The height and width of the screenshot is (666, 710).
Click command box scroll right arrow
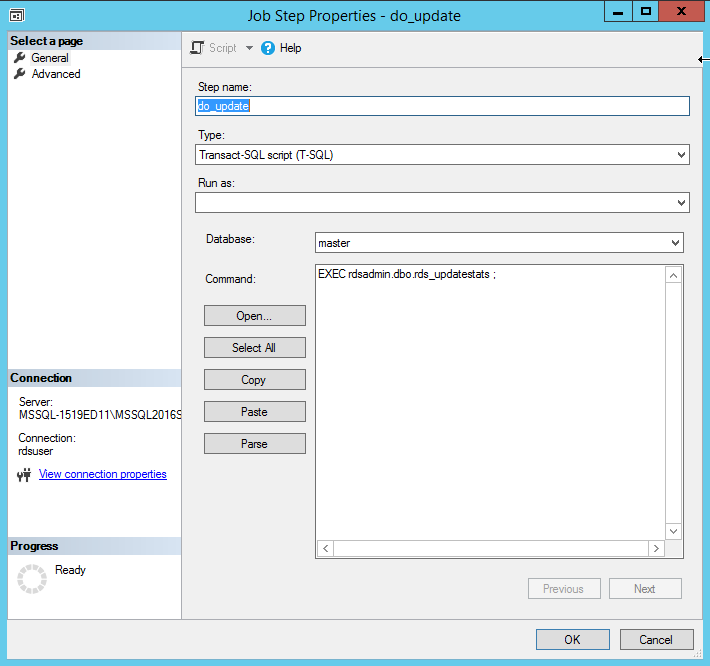[656, 549]
